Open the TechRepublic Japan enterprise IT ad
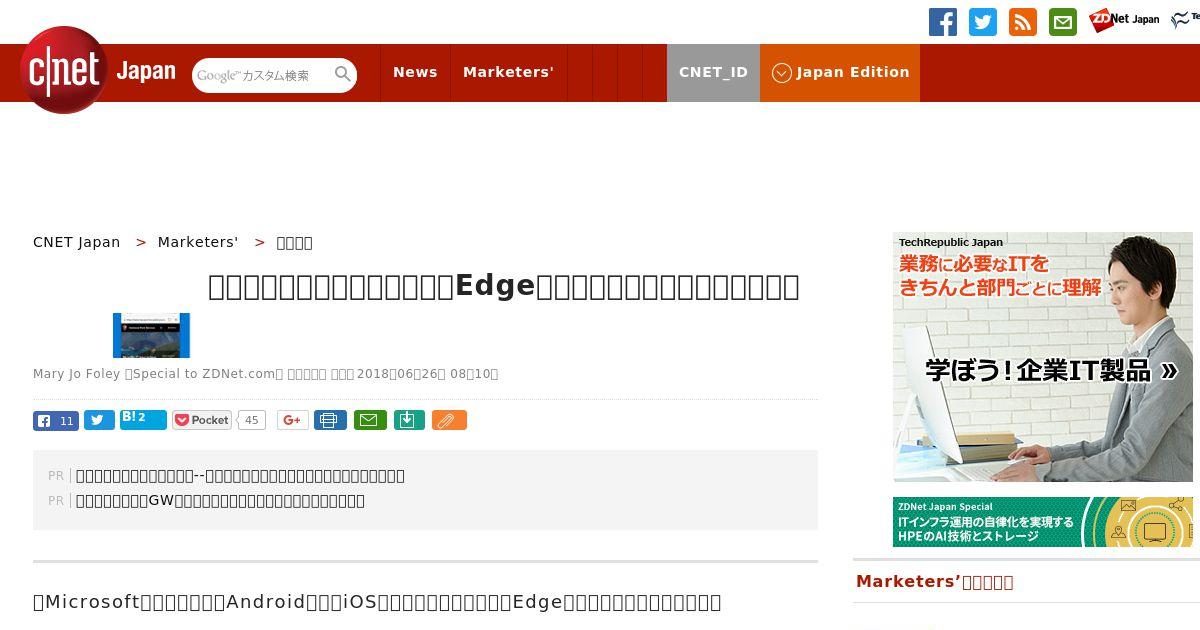Viewport: 1200px width, 630px height. 1043,357
